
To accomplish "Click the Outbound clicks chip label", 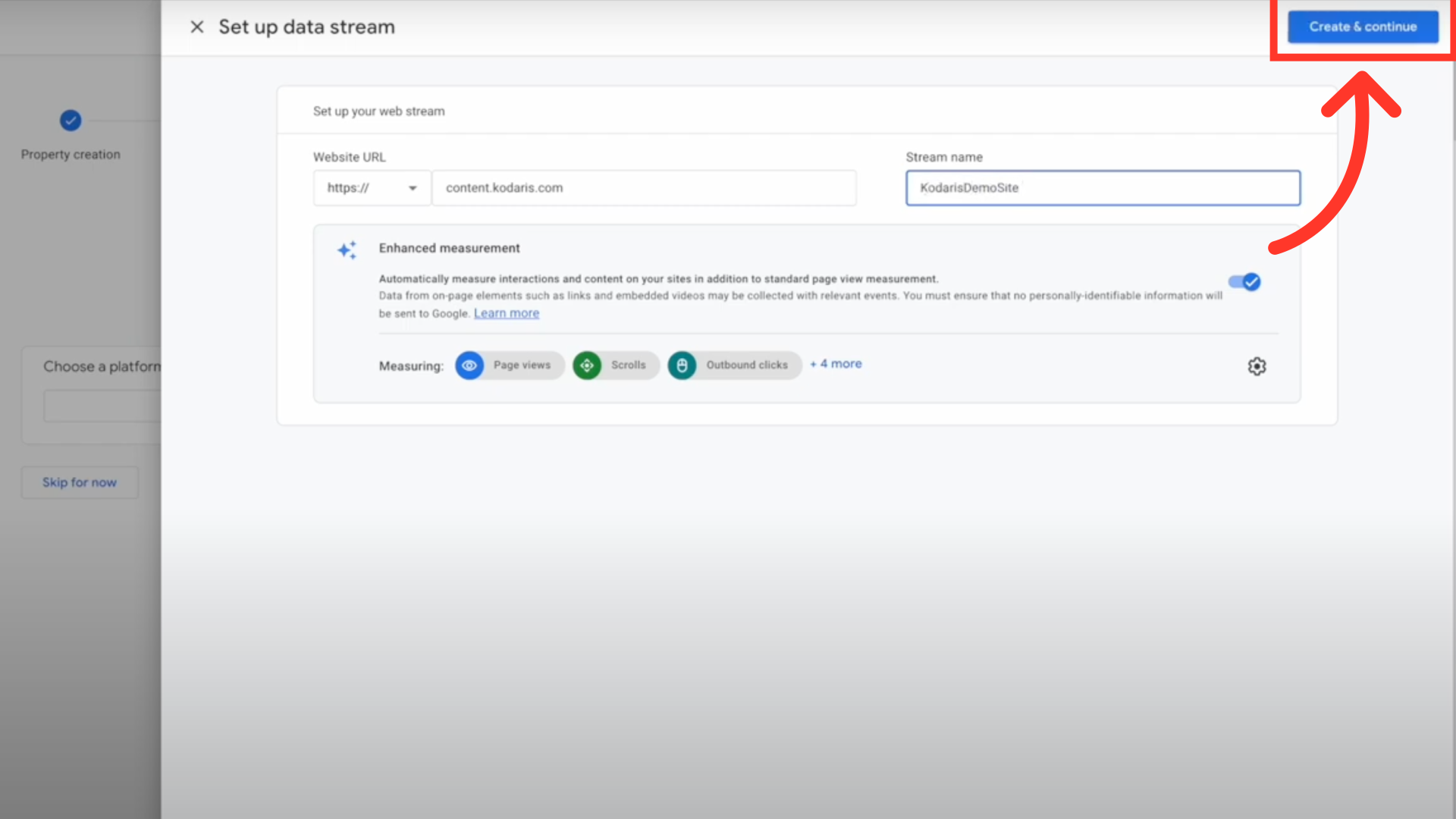I will pos(746,366).
